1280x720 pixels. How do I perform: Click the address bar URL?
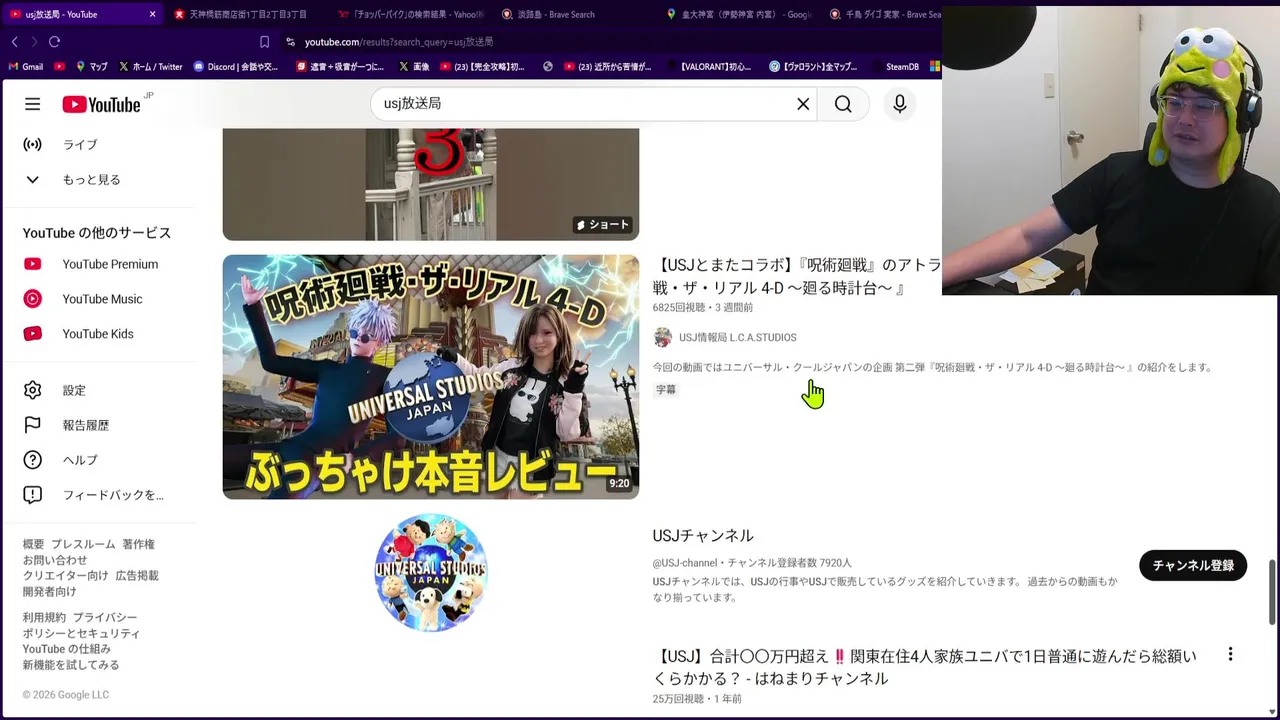[x=398, y=42]
